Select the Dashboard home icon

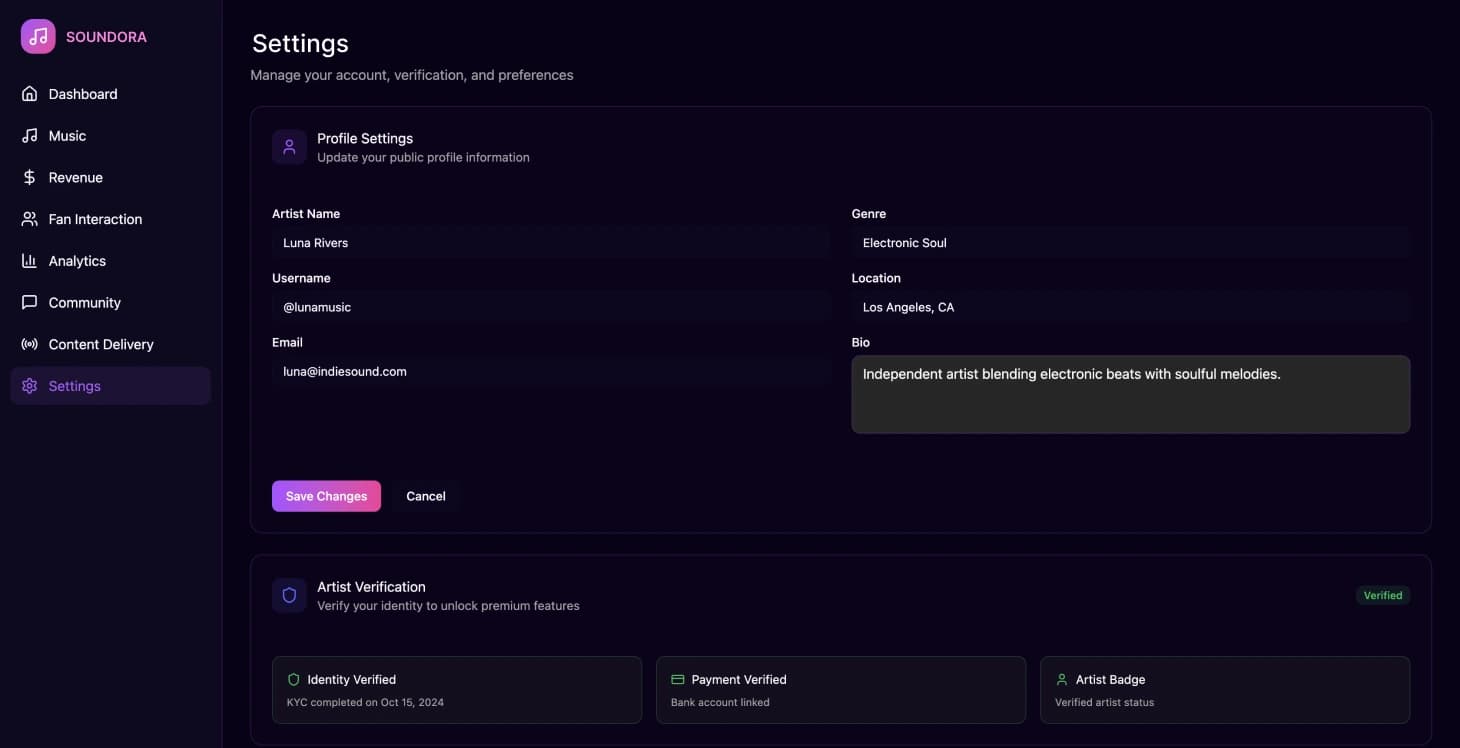pos(29,93)
